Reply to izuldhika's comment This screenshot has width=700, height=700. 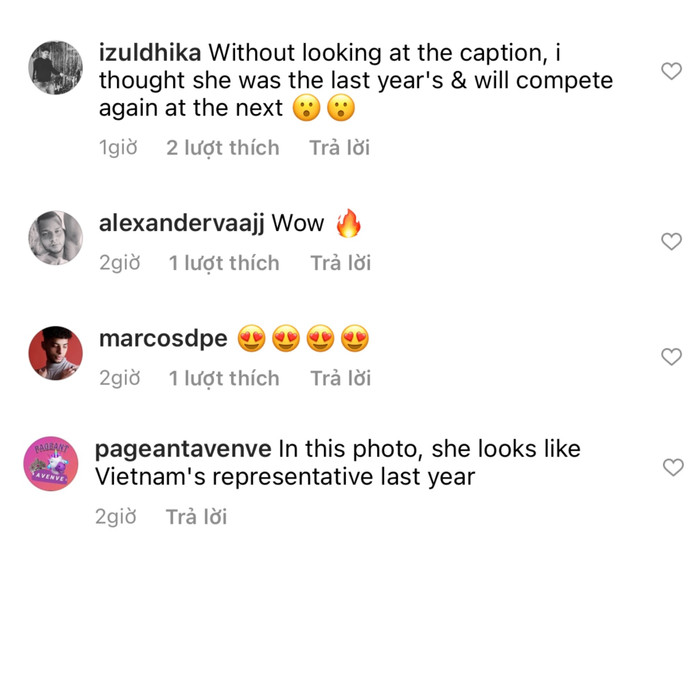[x=339, y=148]
